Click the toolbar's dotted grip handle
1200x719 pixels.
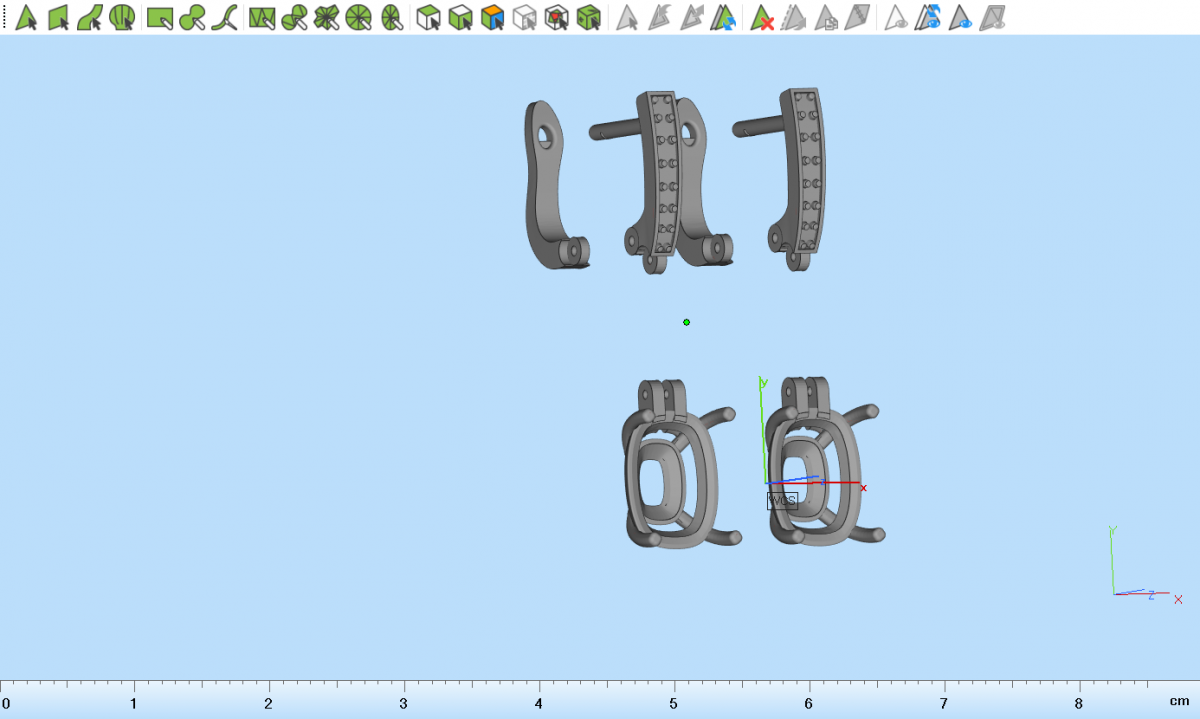(5, 17)
